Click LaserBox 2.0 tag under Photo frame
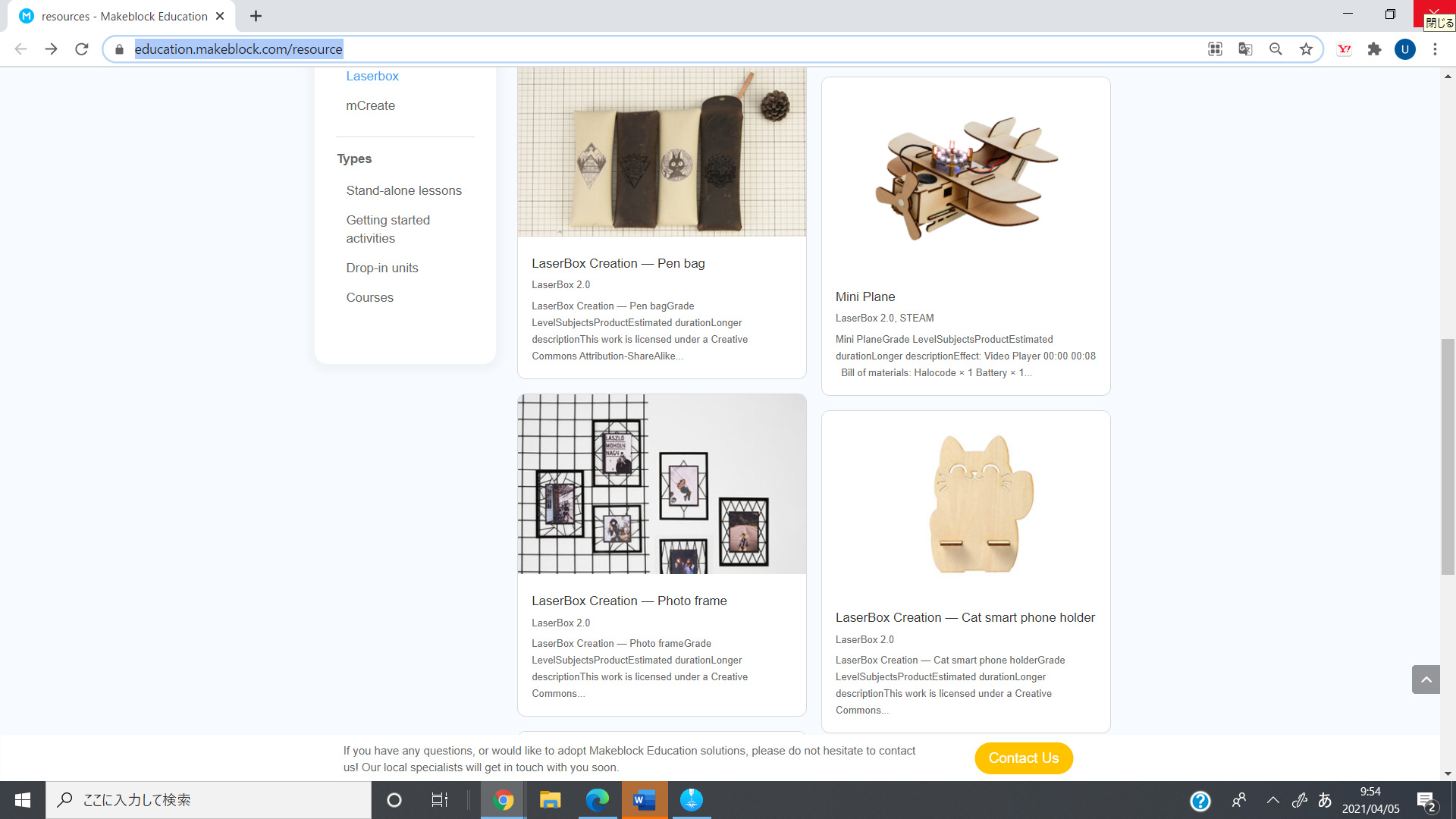This screenshot has width=1456, height=819. [x=561, y=623]
